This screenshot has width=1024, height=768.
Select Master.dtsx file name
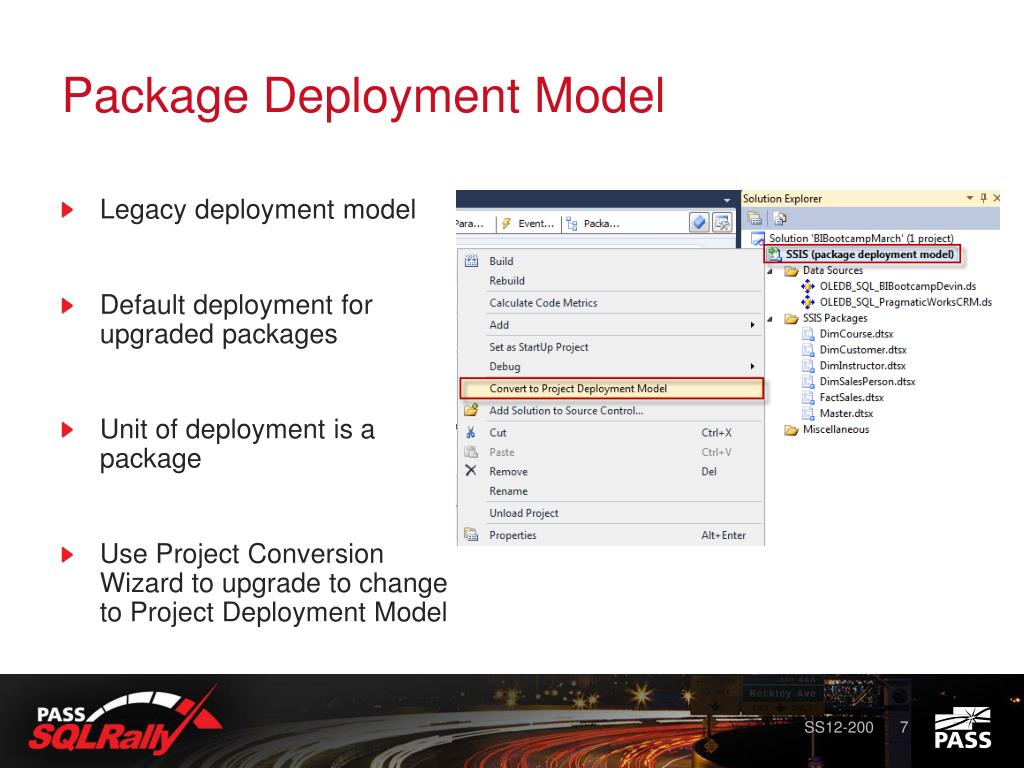846,413
